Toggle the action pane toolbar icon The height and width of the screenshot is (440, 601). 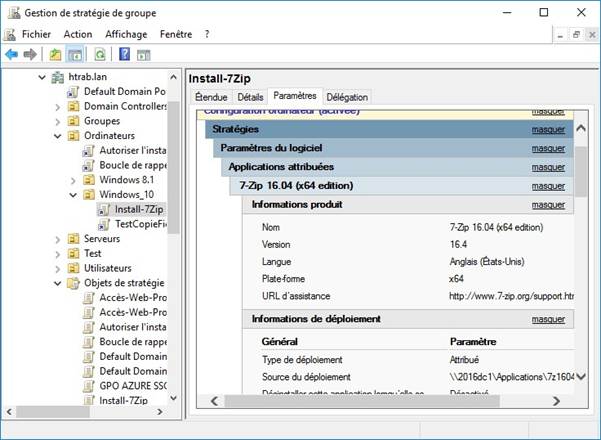coord(143,54)
